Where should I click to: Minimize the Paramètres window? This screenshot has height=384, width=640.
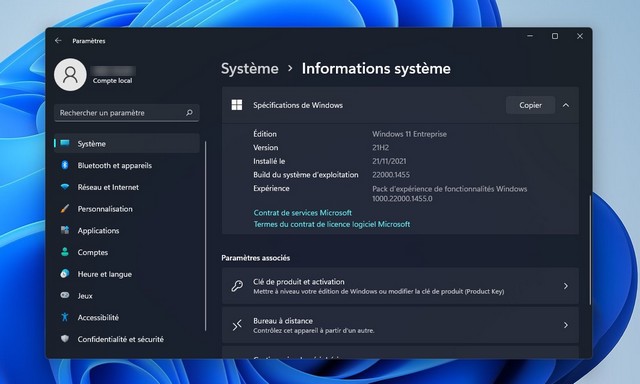pos(530,36)
